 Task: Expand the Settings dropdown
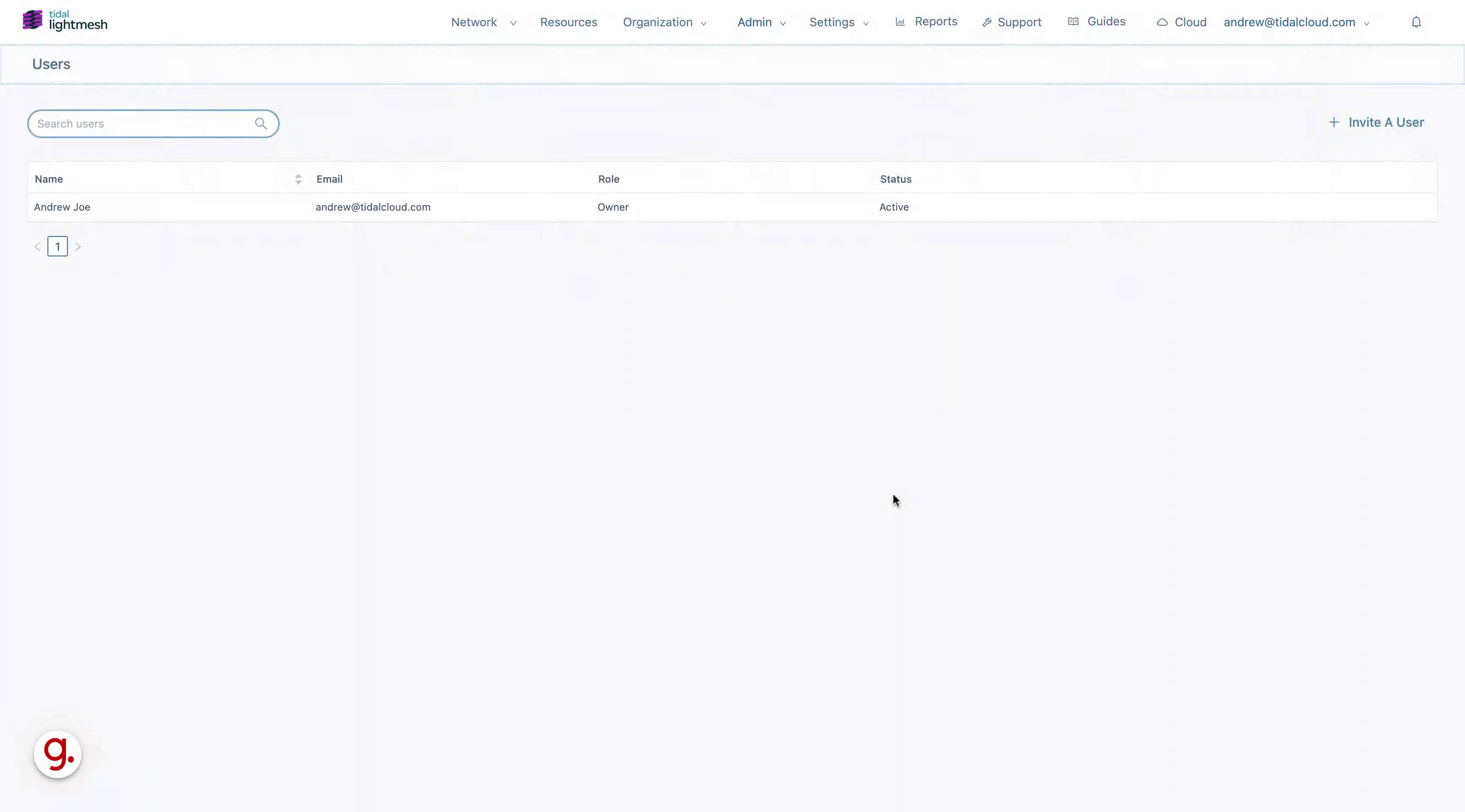(838, 22)
